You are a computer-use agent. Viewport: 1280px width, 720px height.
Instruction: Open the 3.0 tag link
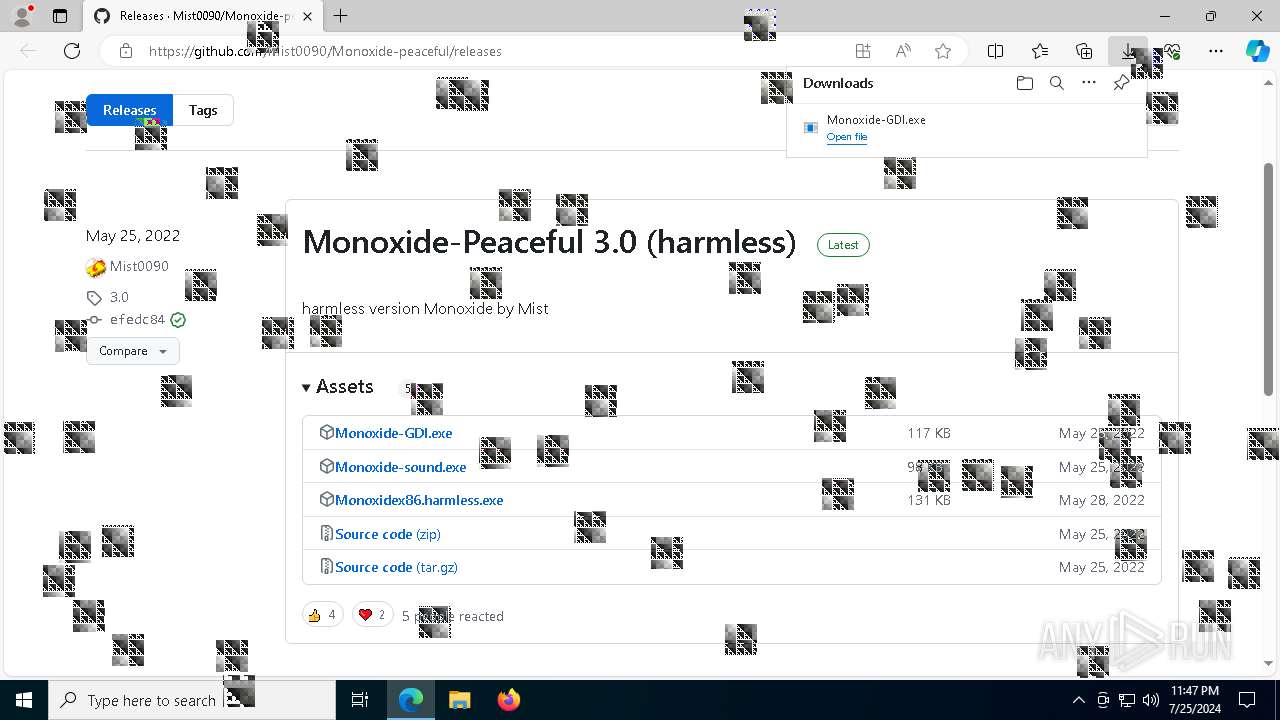coord(119,297)
